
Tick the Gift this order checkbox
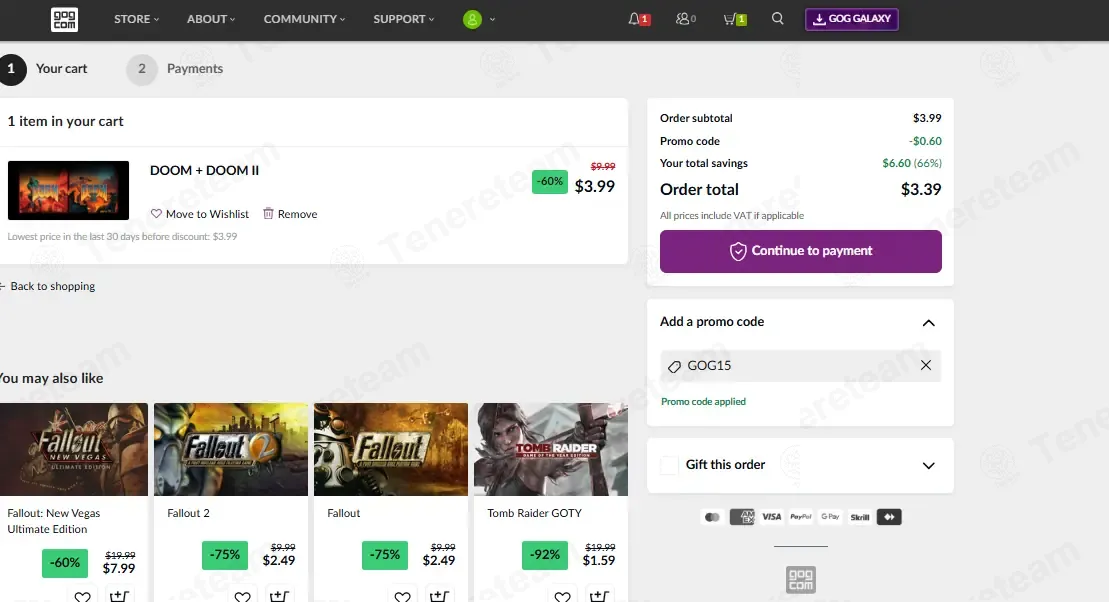click(669, 465)
